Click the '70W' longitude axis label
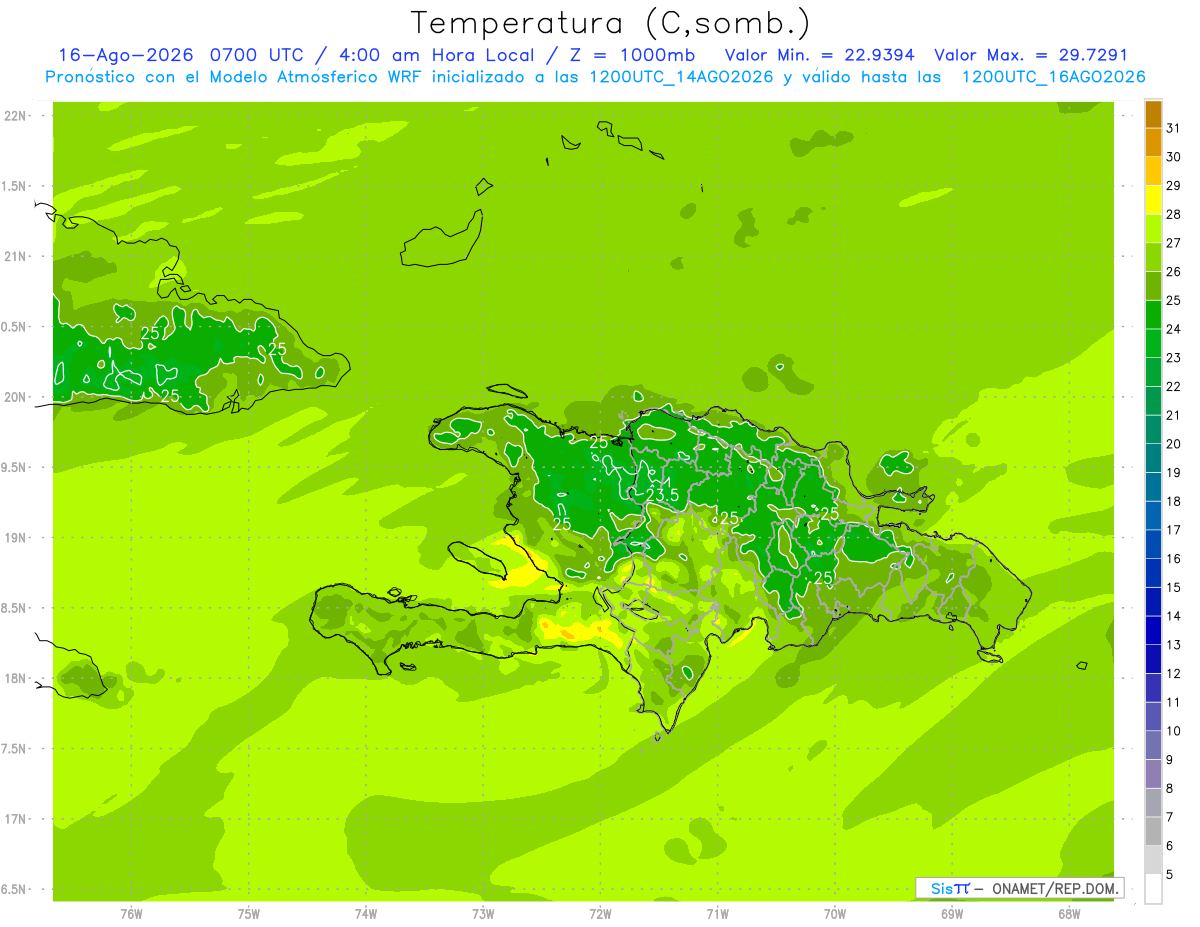Image resolution: width=1200 pixels, height=927 pixels. [x=835, y=913]
